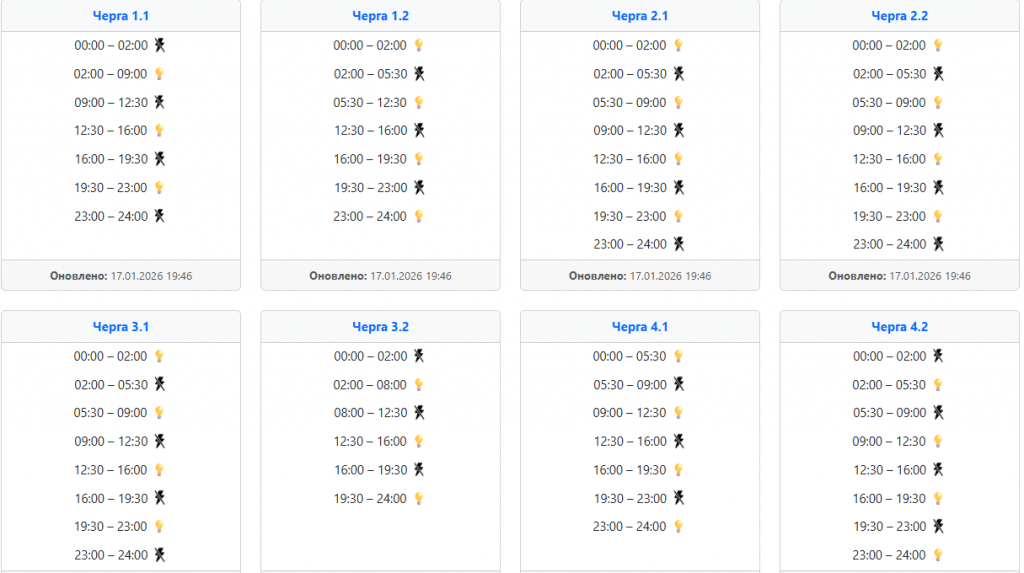
Task: Click light bulb icon for 02:00 – 09:00 in Черга 1.1
Action: [x=159, y=74]
